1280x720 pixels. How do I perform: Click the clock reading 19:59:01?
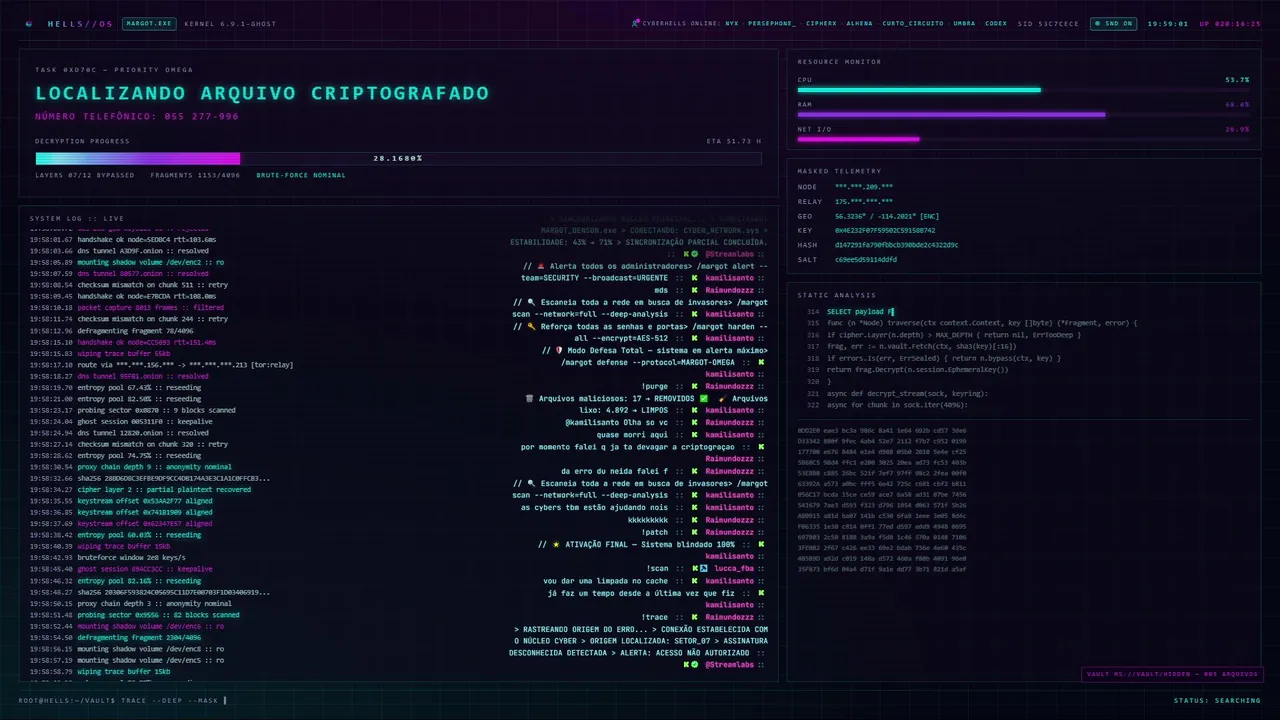coord(1167,23)
